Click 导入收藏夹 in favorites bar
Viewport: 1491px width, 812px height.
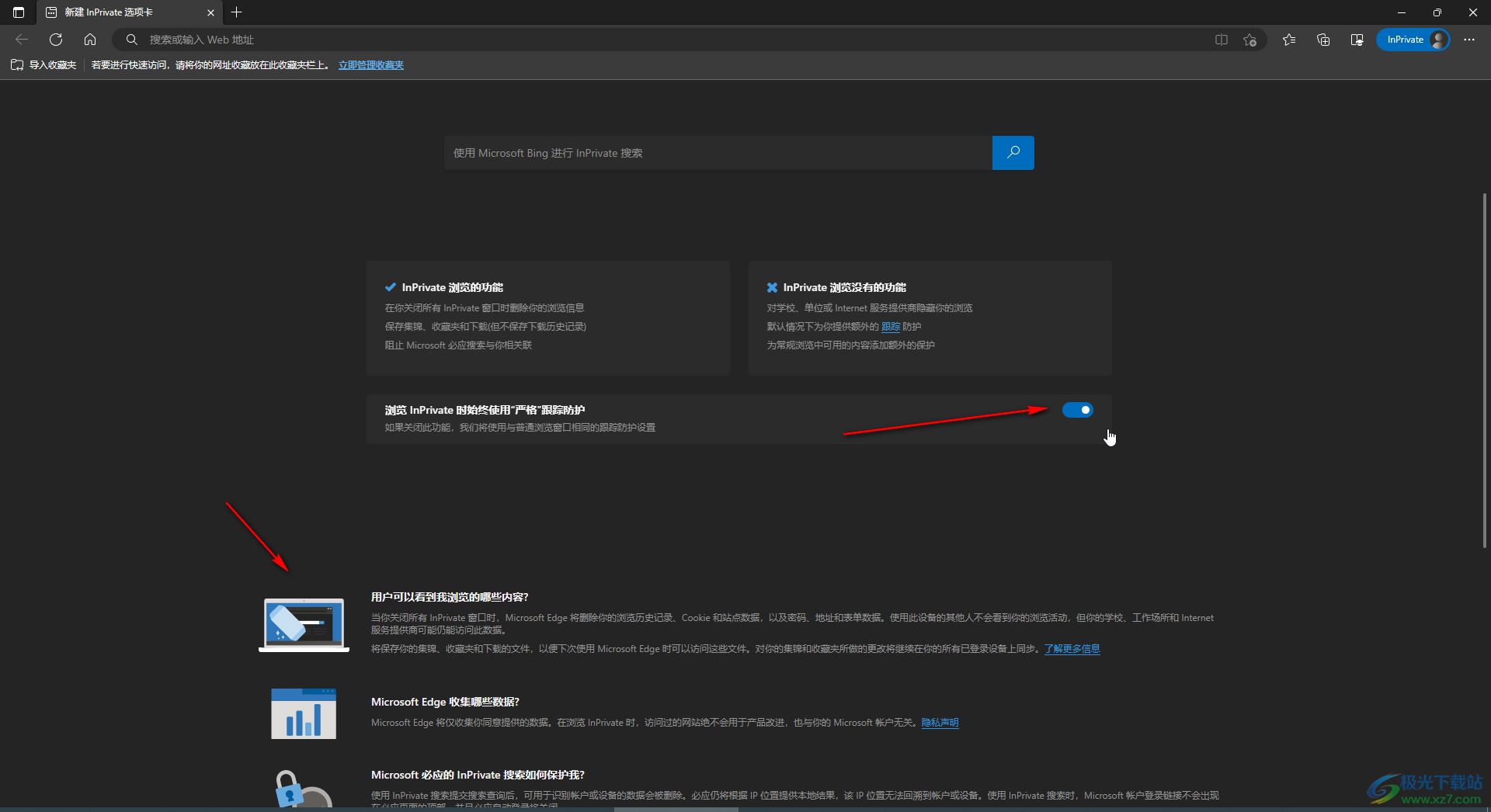coord(43,65)
